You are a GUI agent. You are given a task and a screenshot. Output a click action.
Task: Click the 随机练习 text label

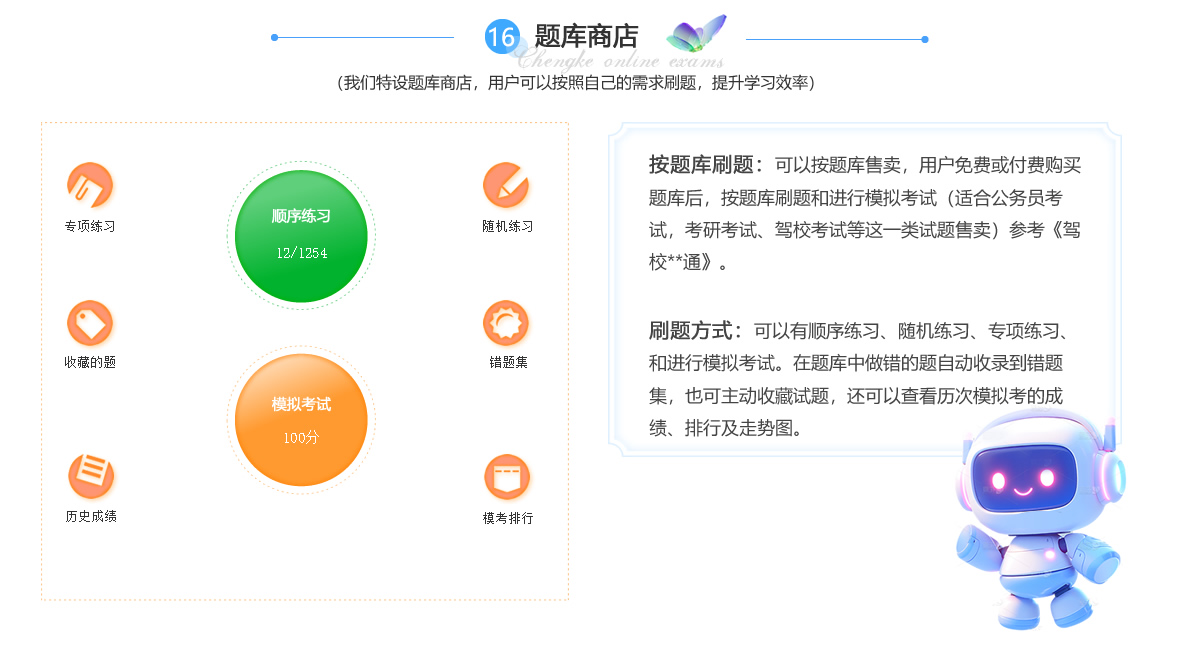point(507,226)
